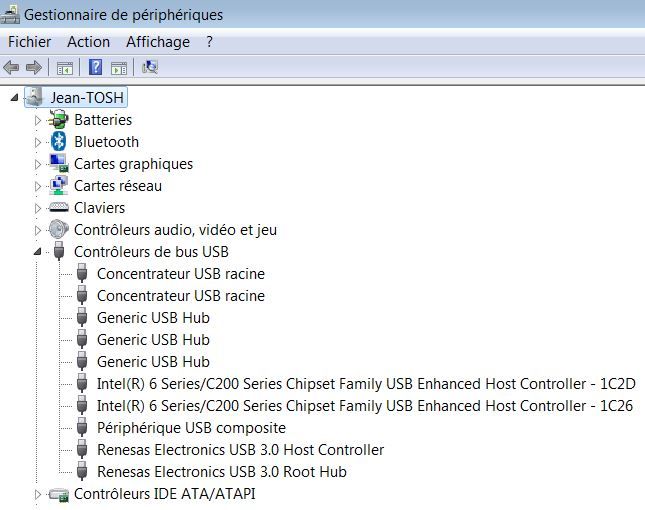Click the Bluetooth category icon
The image size is (645, 510).
pos(58,141)
